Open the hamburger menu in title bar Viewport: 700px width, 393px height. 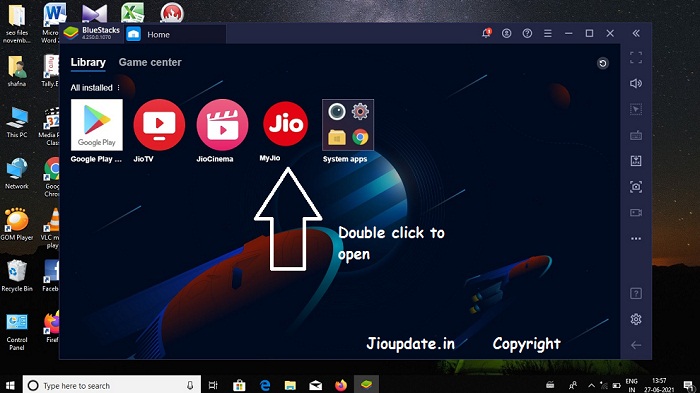coord(548,33)
